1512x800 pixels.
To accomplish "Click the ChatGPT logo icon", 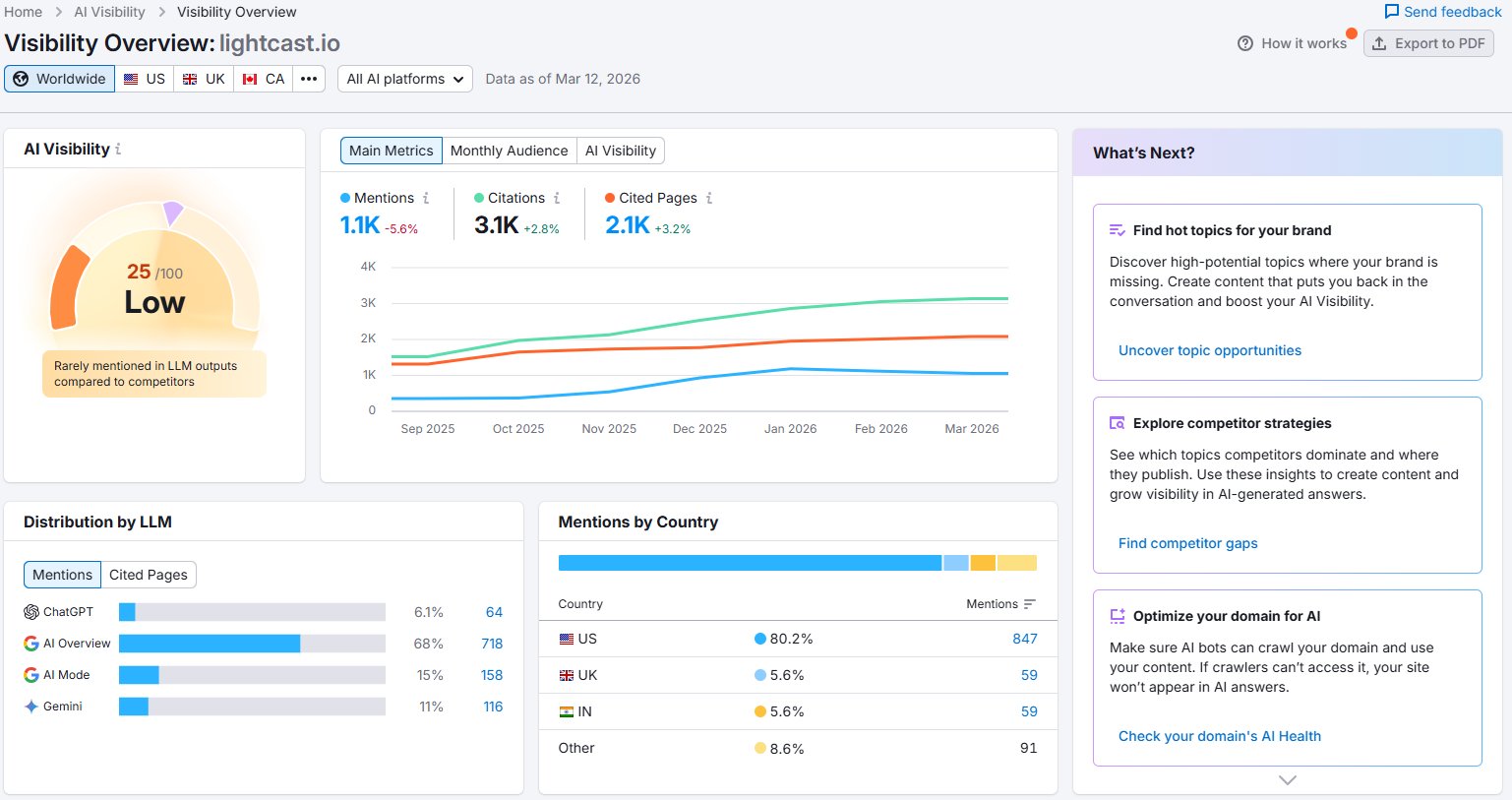I will 31,612.
